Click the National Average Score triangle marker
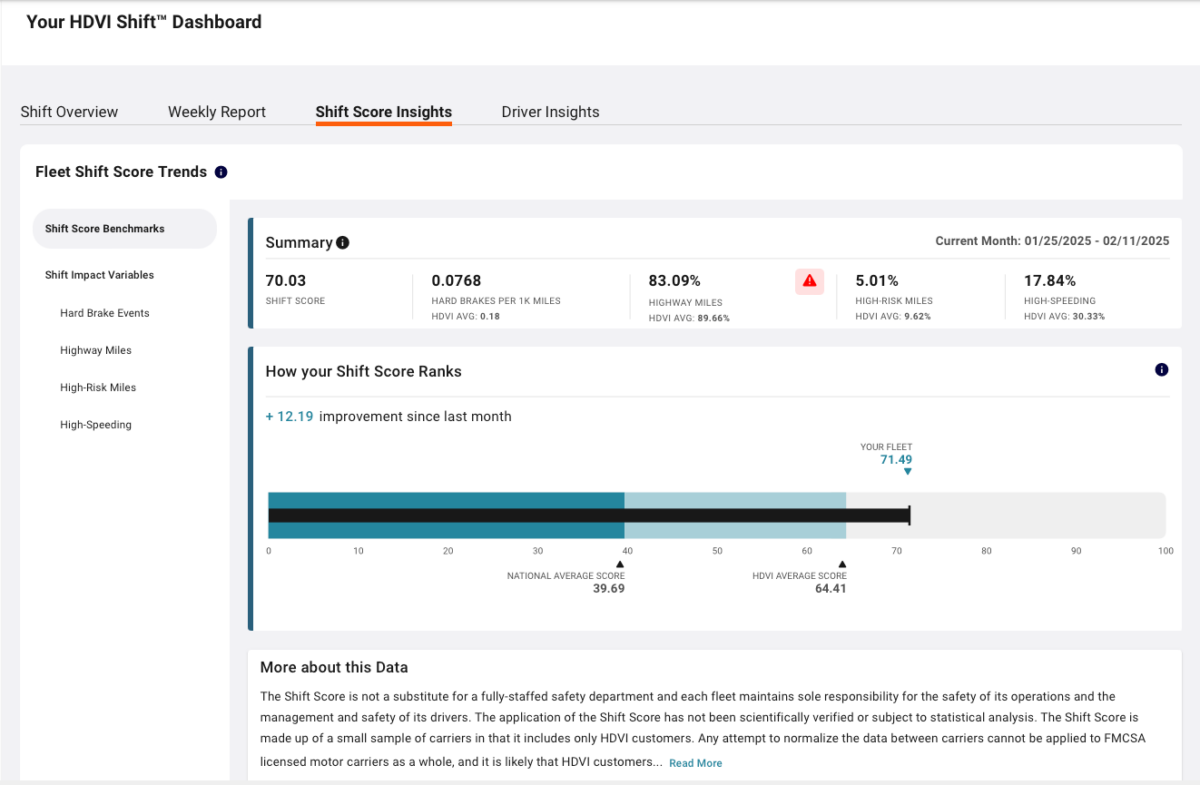This screenshot has width=1200, height=785. click(x=620, y=564)
